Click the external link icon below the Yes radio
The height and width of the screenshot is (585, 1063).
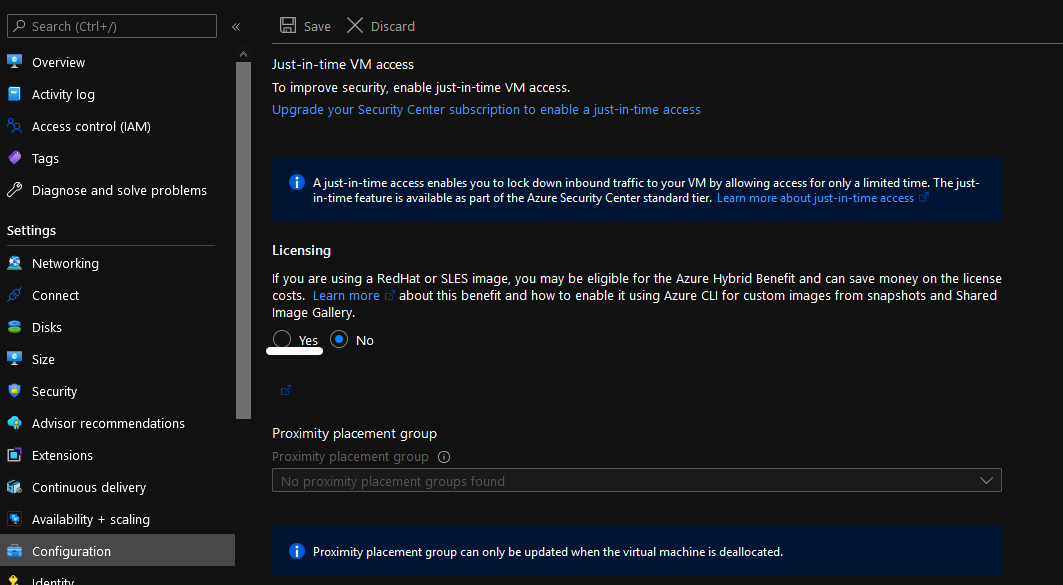click(x=285, y=390)
